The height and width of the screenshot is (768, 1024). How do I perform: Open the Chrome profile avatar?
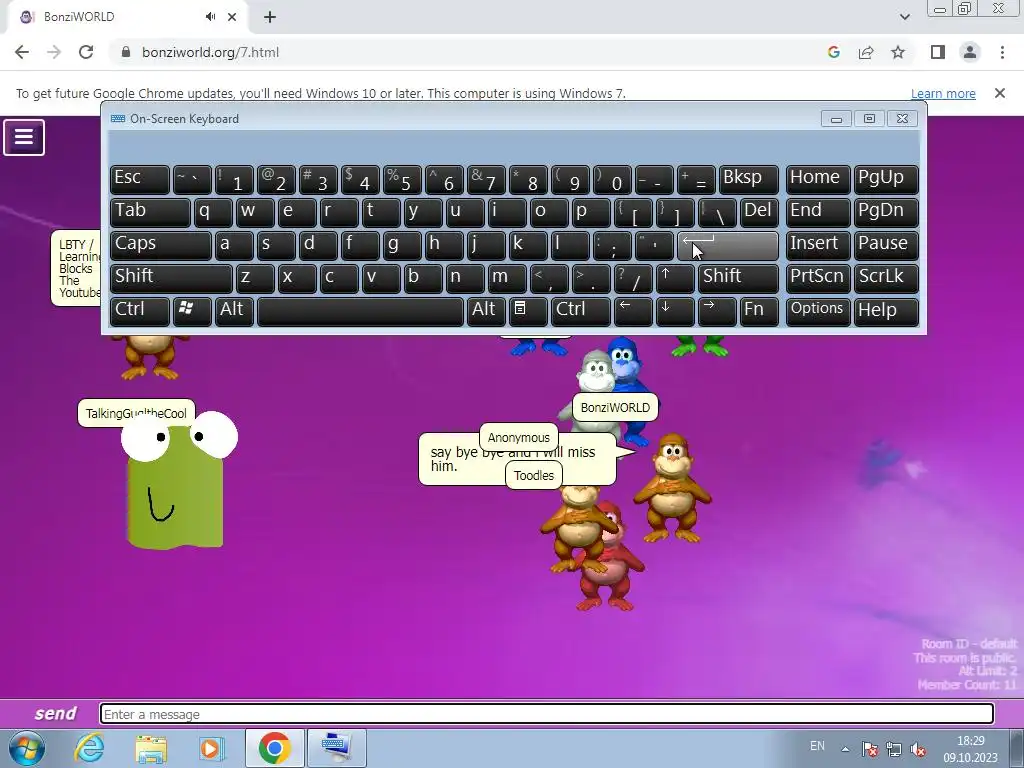[970, 52]
